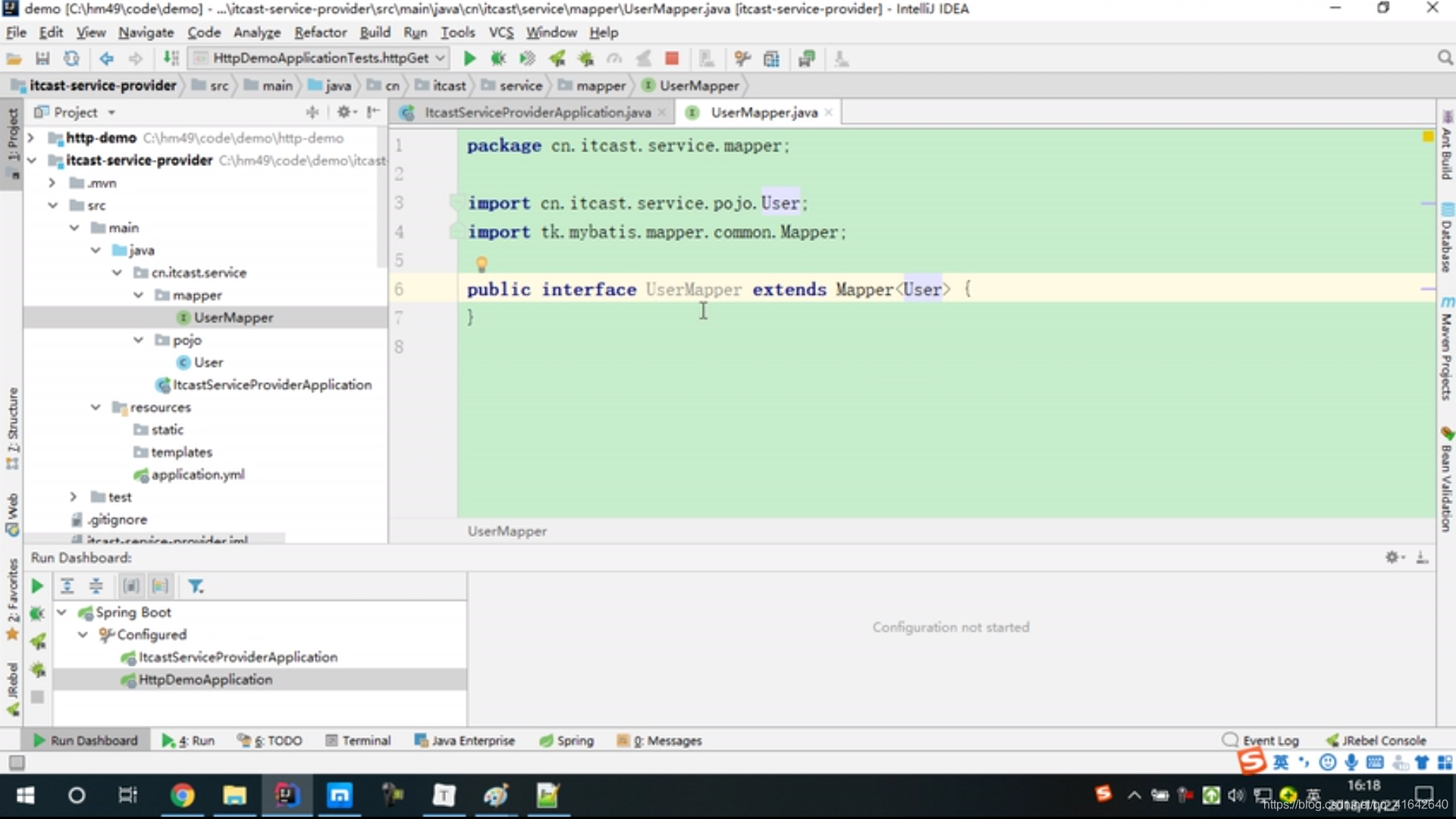
Task: Collapse the pojo package
Action: [x=138, y=340]
